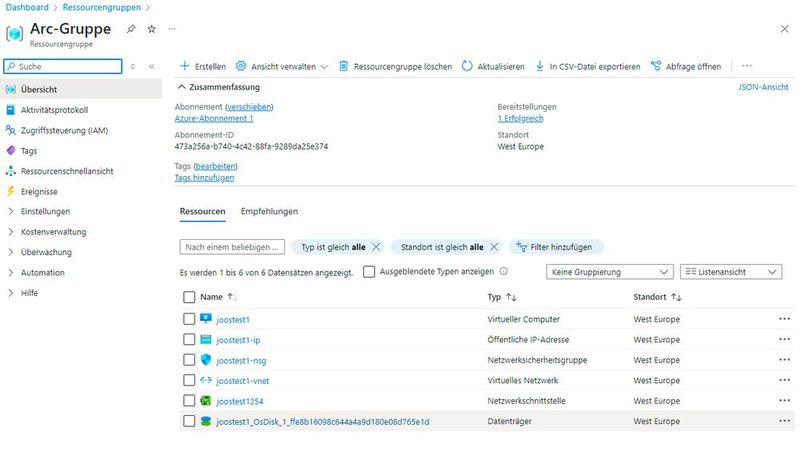Click the network interface icon for joostest1254
This screenshot has height=456, width=800.
[206, 400]
